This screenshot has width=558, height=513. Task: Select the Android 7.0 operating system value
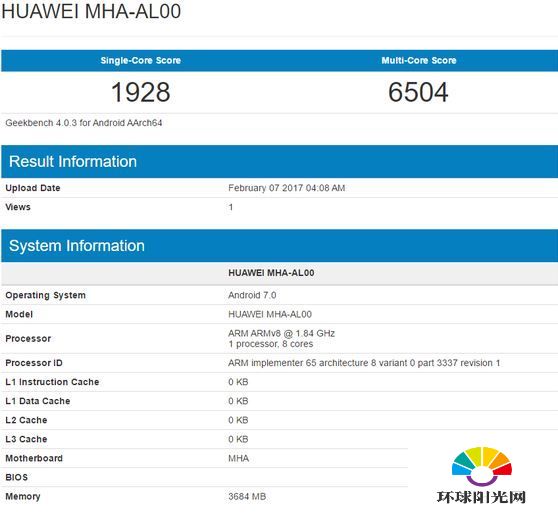[252, 295]
